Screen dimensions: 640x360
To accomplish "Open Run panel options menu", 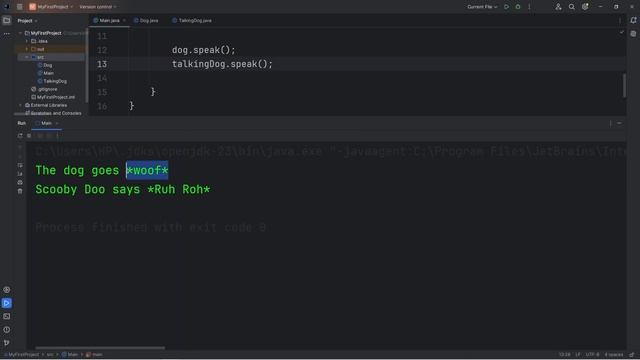I will pos(611,123).
